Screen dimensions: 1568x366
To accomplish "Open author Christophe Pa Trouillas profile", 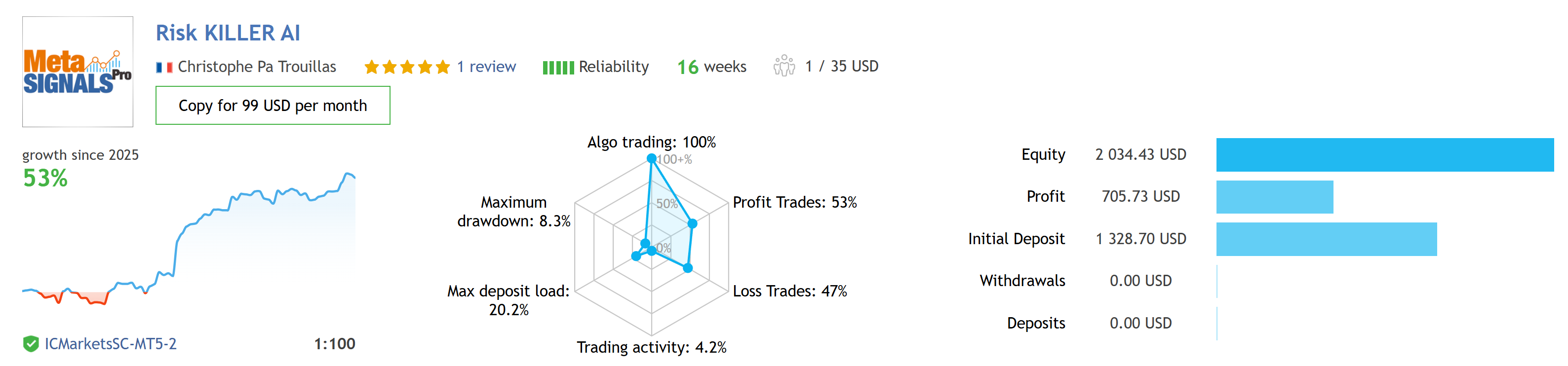I will 256,67.
